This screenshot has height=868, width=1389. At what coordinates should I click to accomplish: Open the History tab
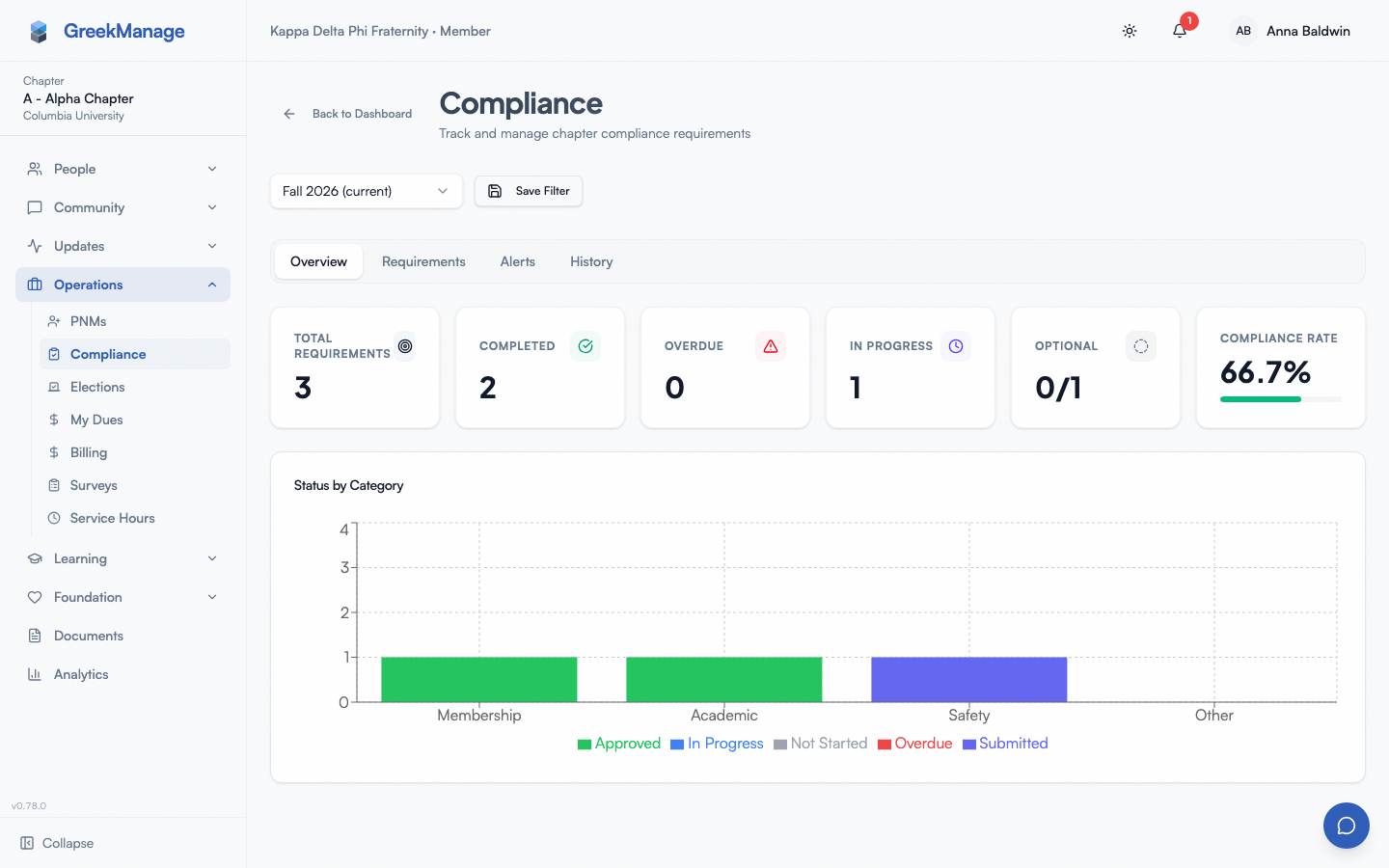click(591, 261)
